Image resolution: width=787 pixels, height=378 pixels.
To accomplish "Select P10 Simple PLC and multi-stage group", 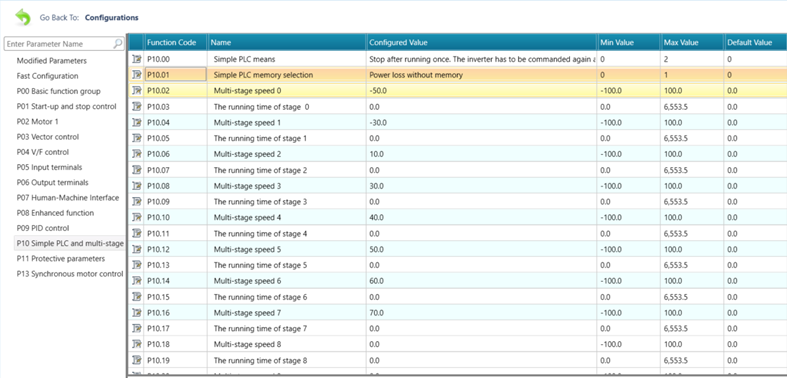I will pos(70,243).
